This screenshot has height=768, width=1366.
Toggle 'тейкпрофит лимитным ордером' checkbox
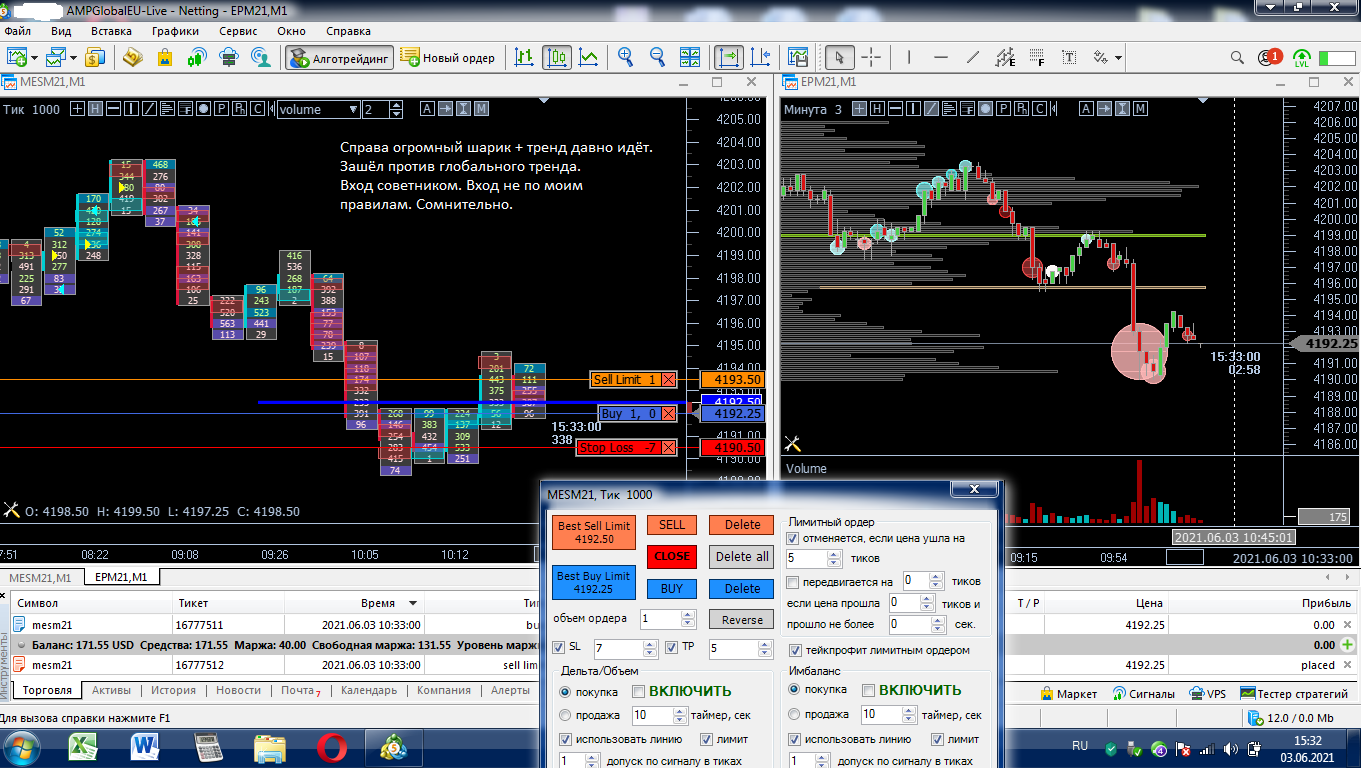(796, 651)
